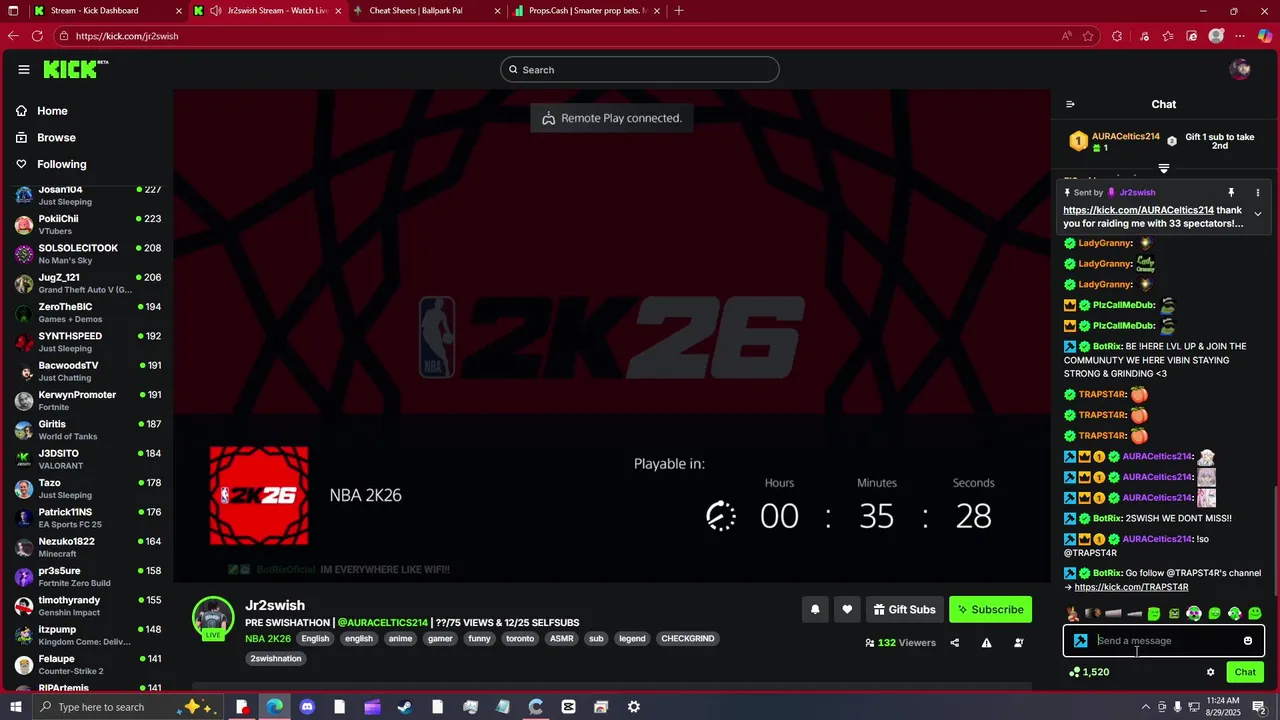Click the @AURACELTICS214 mention in the title
This screenshot has height=720, width=1280.
click(382, 622)
